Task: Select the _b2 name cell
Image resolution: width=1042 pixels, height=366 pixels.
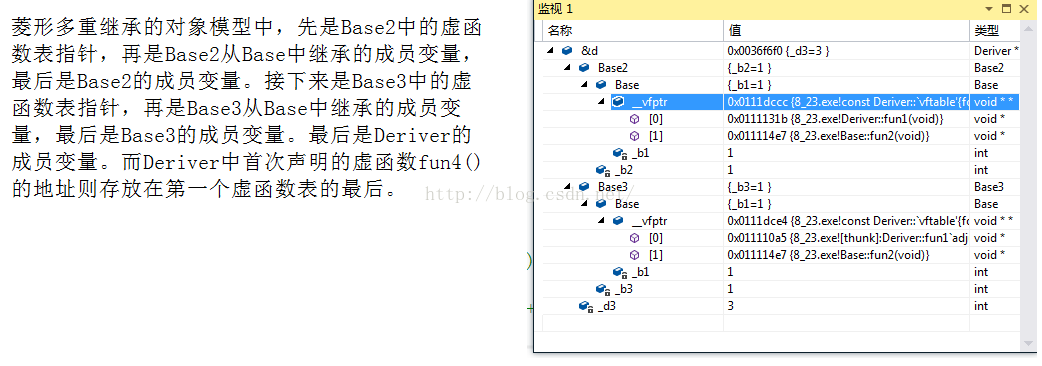Action: pyautogui.click(x=625, y=170)
